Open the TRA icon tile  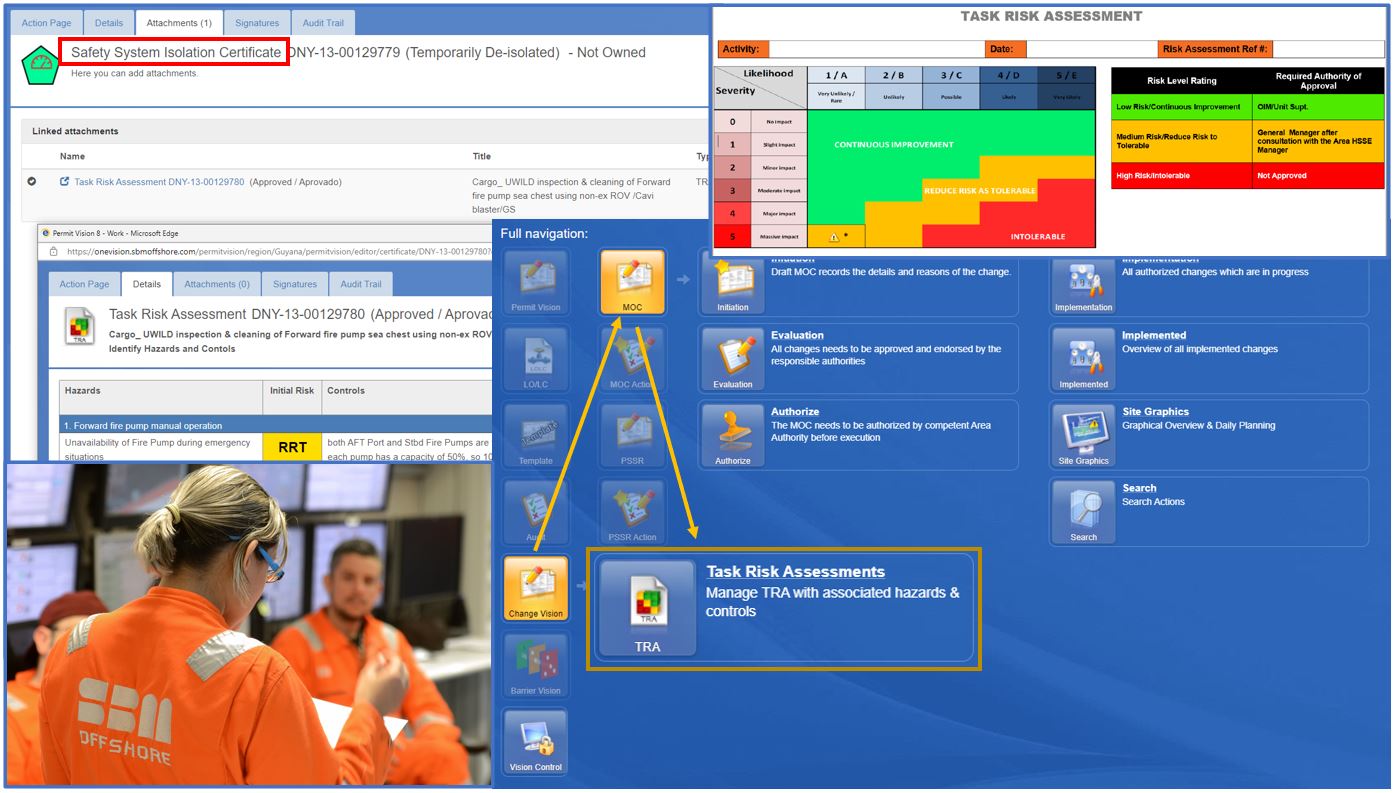point(647,609)
